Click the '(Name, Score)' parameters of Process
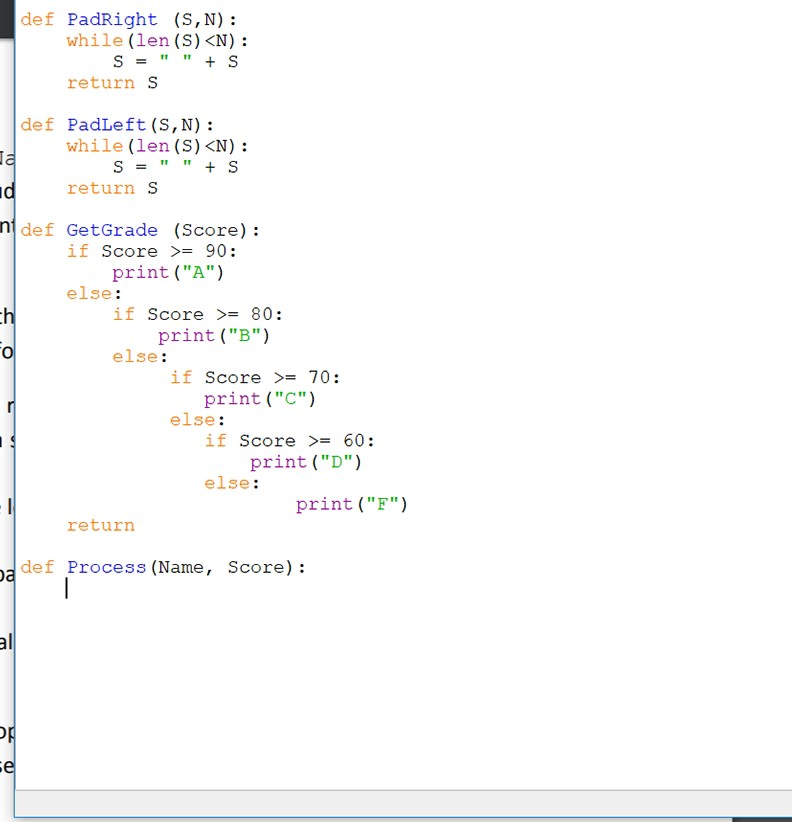This screenshot has width=792, height=822. tap(221, 567)
